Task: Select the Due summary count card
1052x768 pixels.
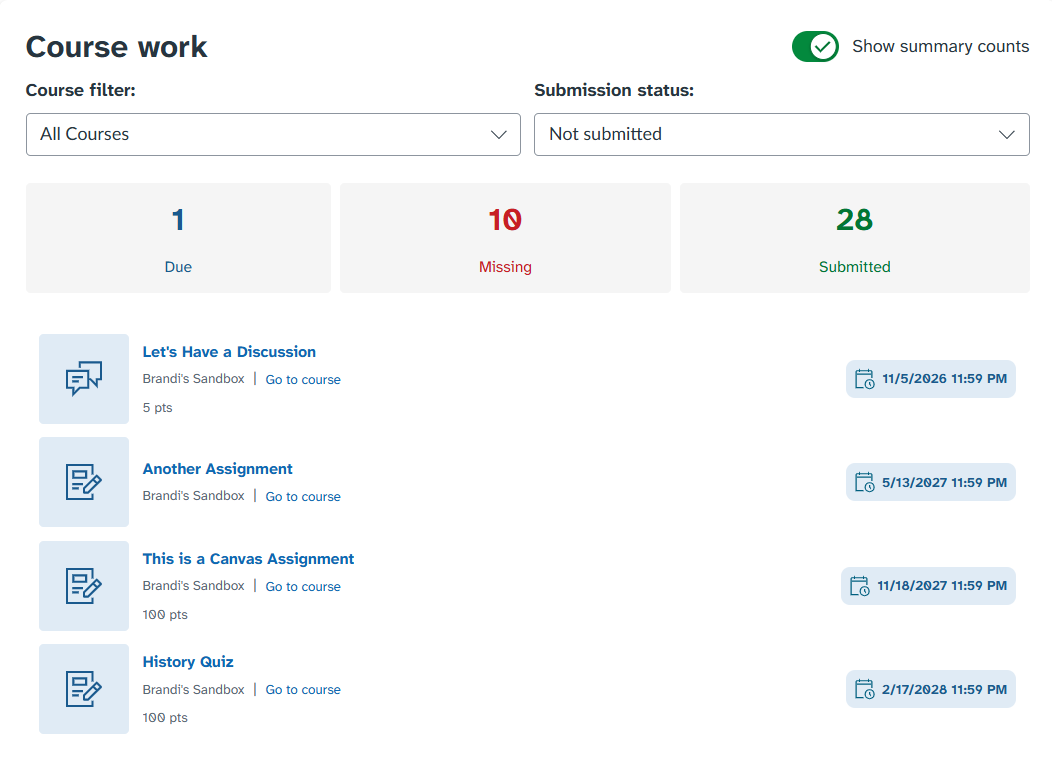Action: [178, 238]
